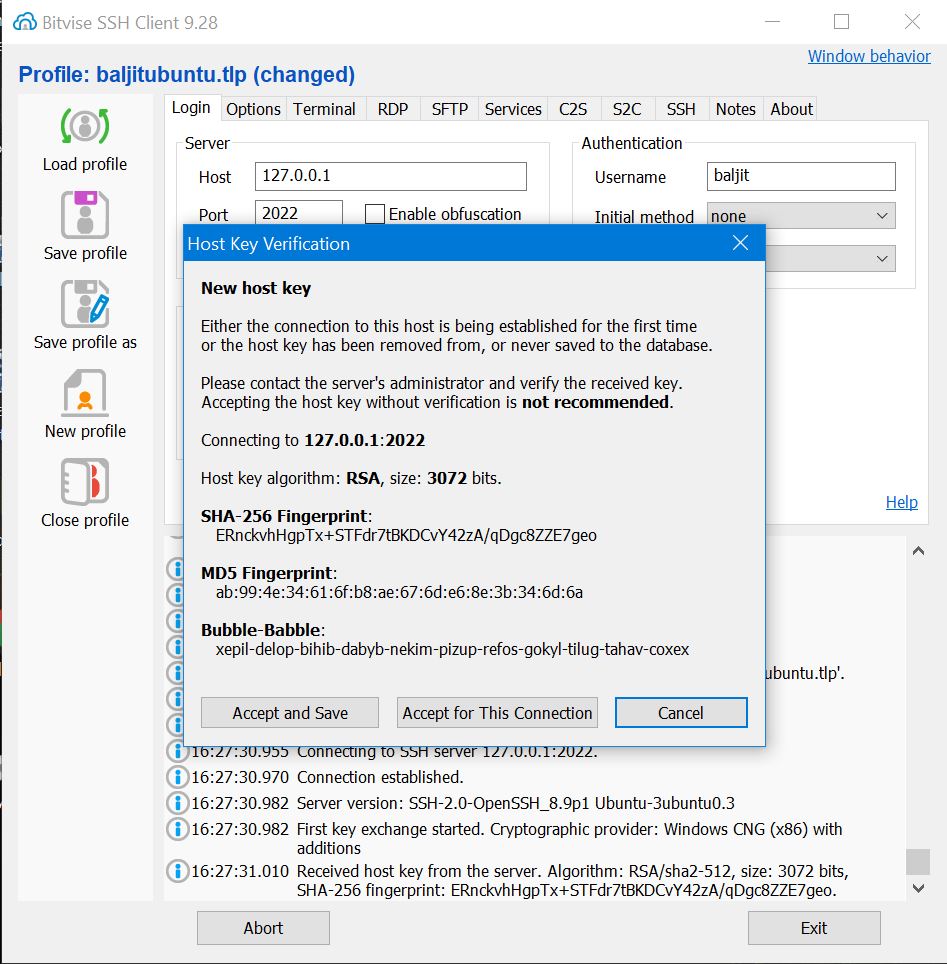Open the C2S tab
Screen dimensions: 947x964
(x=573, y=109)
